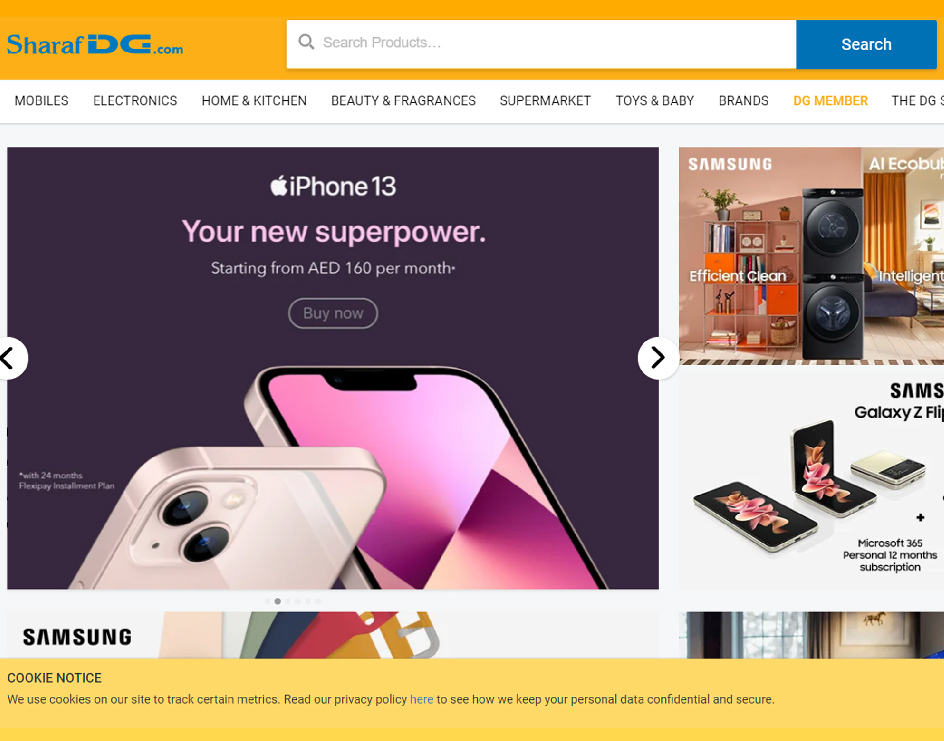The image size is (944, 741).
Task: Select the second carousel pagination dot
Action: click(x=278, y=601)
